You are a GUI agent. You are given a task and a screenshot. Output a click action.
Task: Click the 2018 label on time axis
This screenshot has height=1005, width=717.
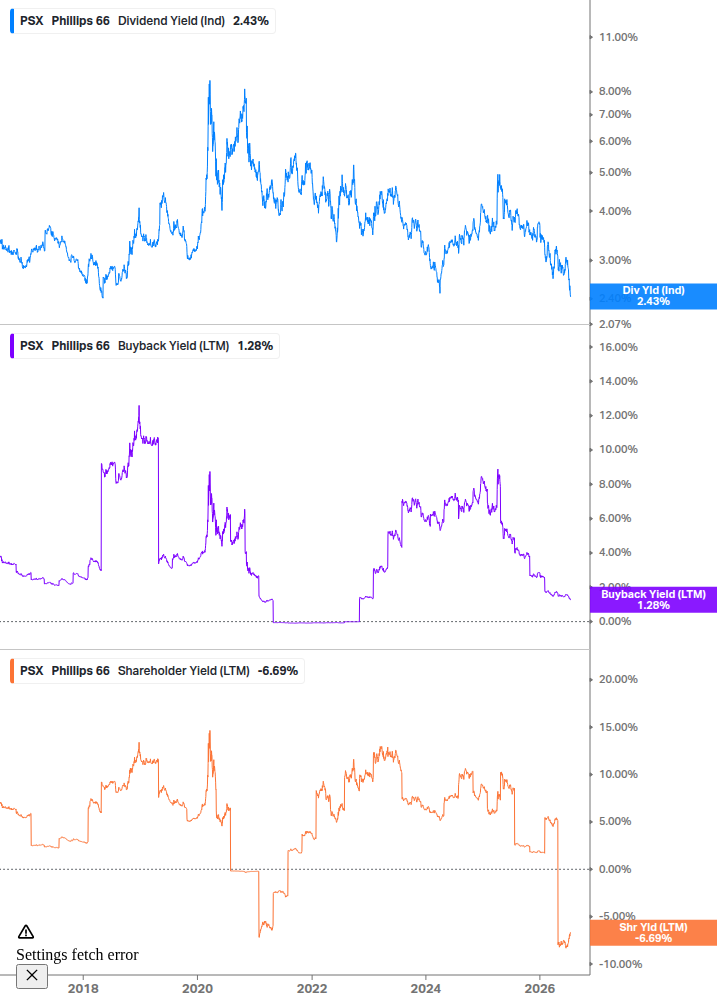click(83, 988)
